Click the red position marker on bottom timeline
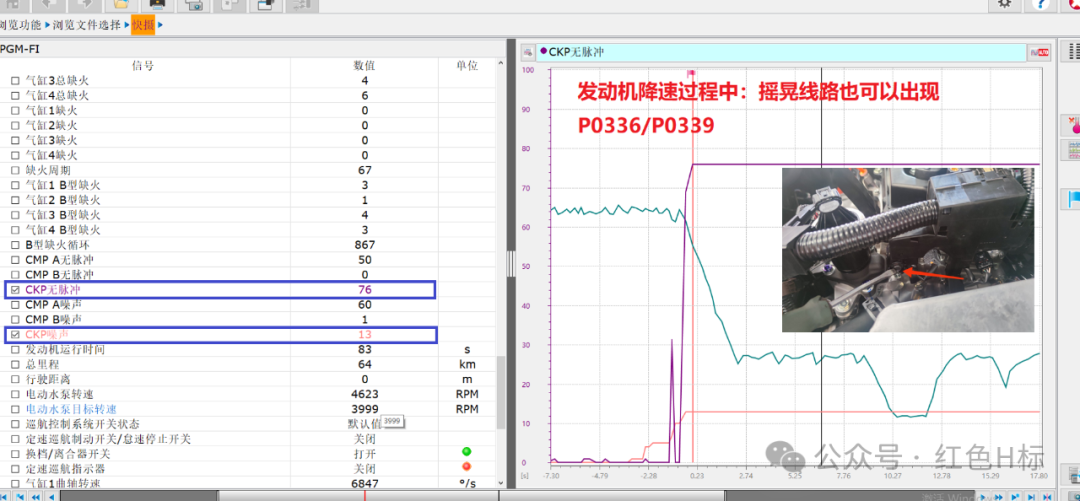The width and height of the screenshot is (1080, 501). (364, 496)
